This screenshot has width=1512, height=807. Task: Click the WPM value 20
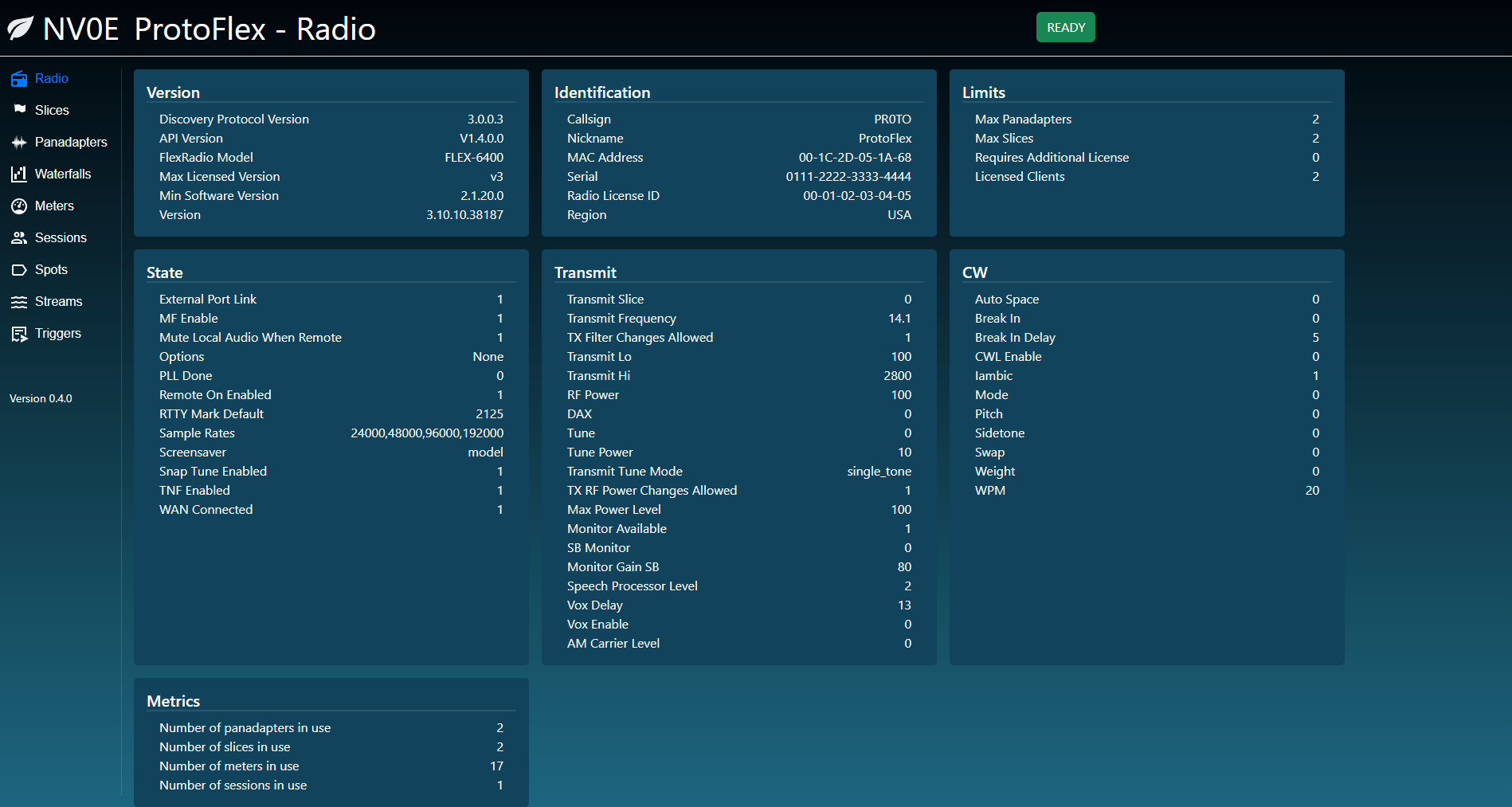(x=1312, y=491)
